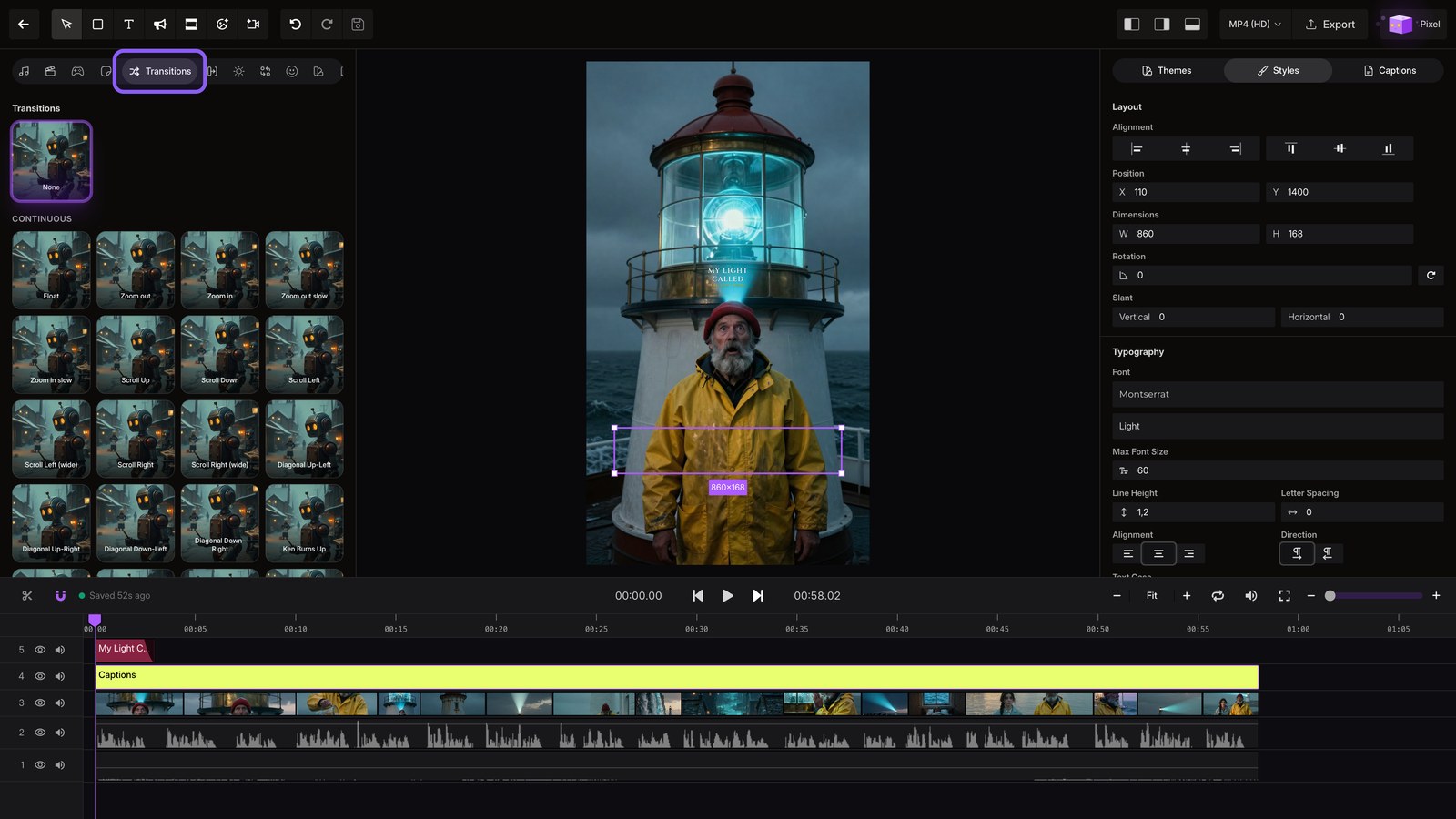This screenshot has width=1456, height=819.
Task: Reset rotation with the circular arrow
Action: point(1431,275)
